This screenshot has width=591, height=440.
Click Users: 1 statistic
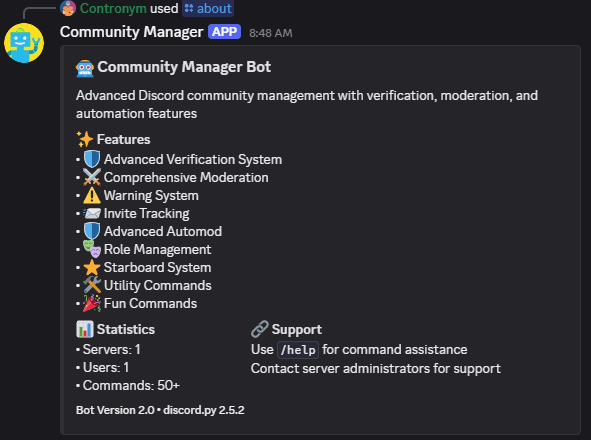pyautogui.click(x=106, y=368)
